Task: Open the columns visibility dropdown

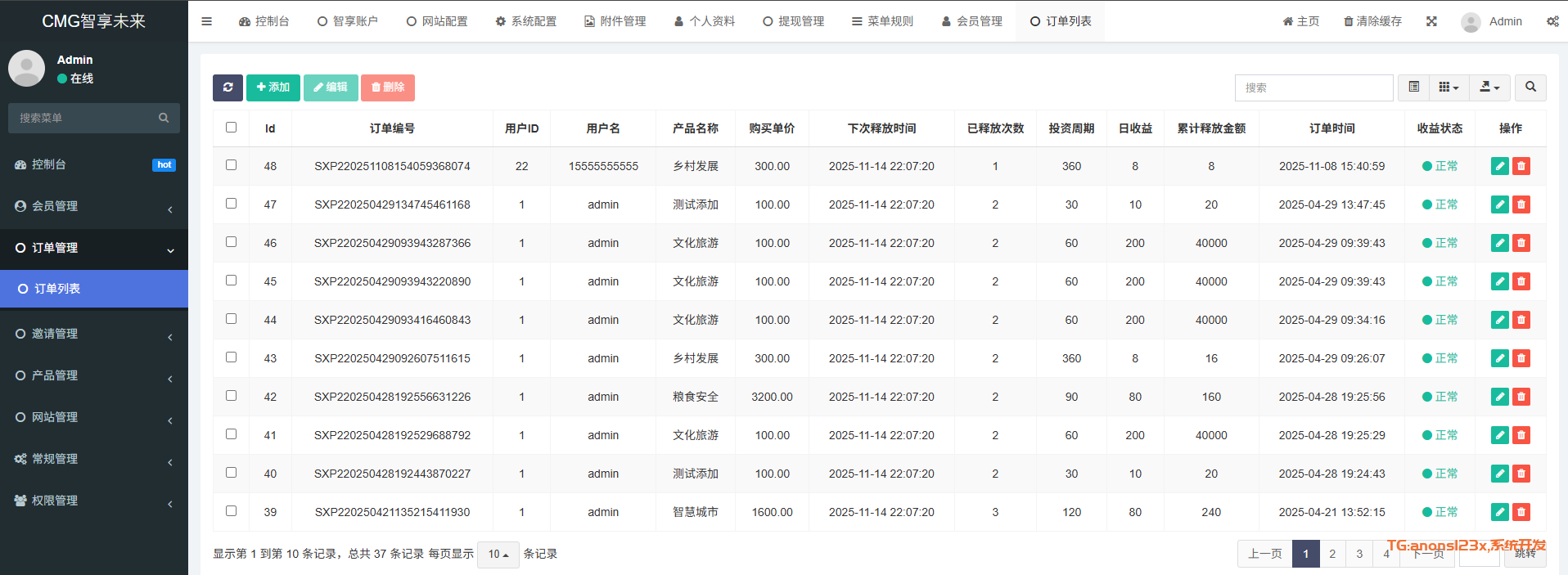Action: point(1449,88)
